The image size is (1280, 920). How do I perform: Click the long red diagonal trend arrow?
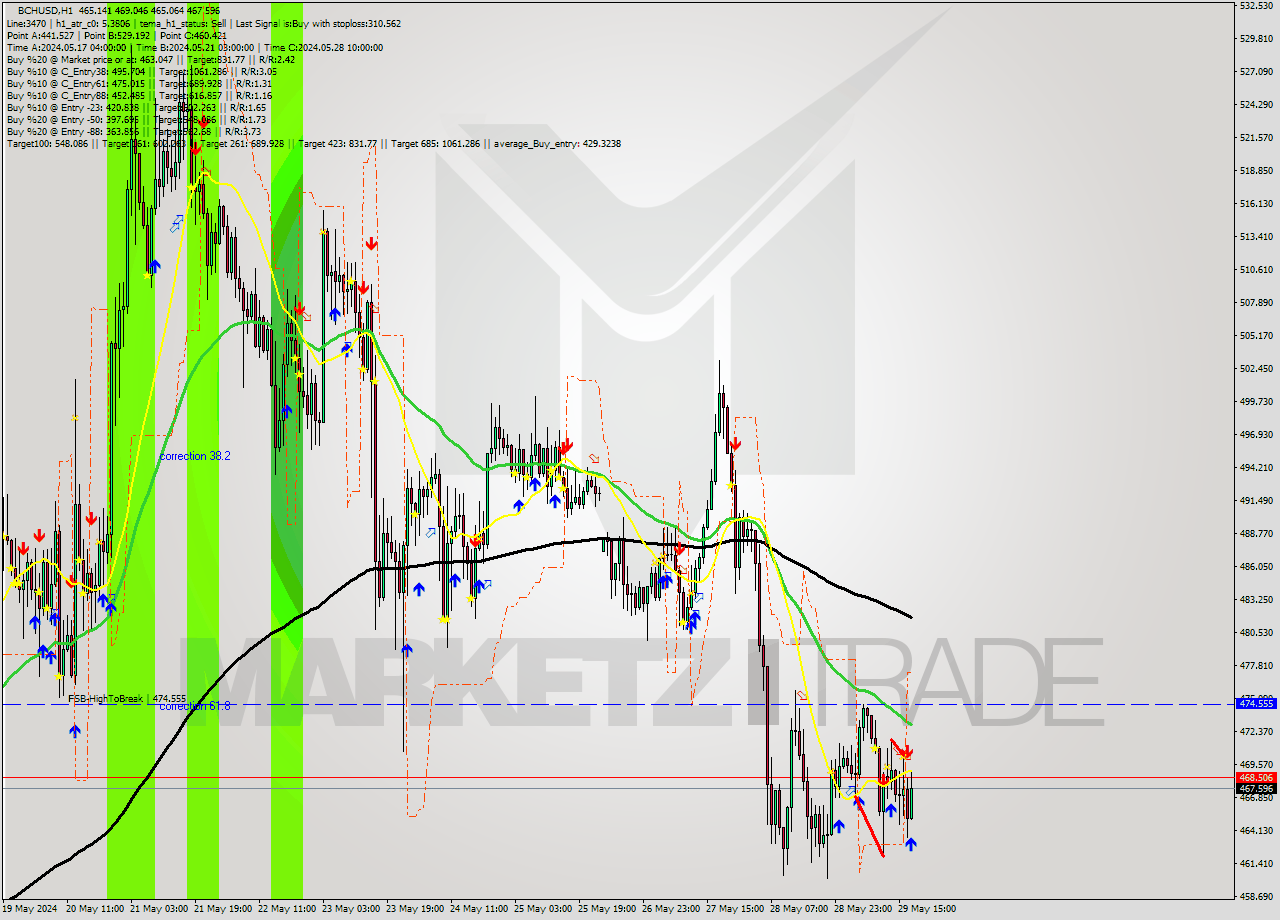pyautogui.click(x=868, y=824)
